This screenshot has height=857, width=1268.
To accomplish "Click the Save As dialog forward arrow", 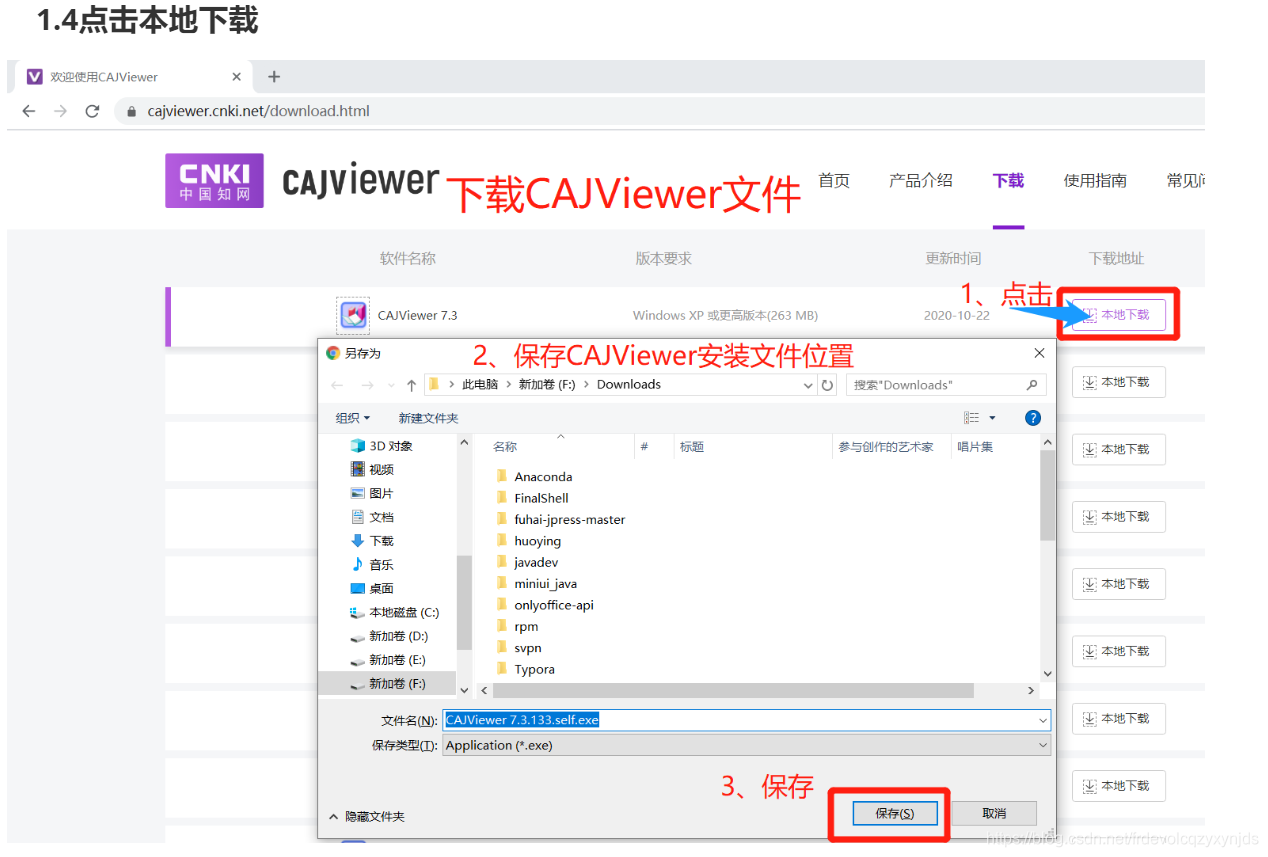I will pyautogui.click(x=368, y=385).
